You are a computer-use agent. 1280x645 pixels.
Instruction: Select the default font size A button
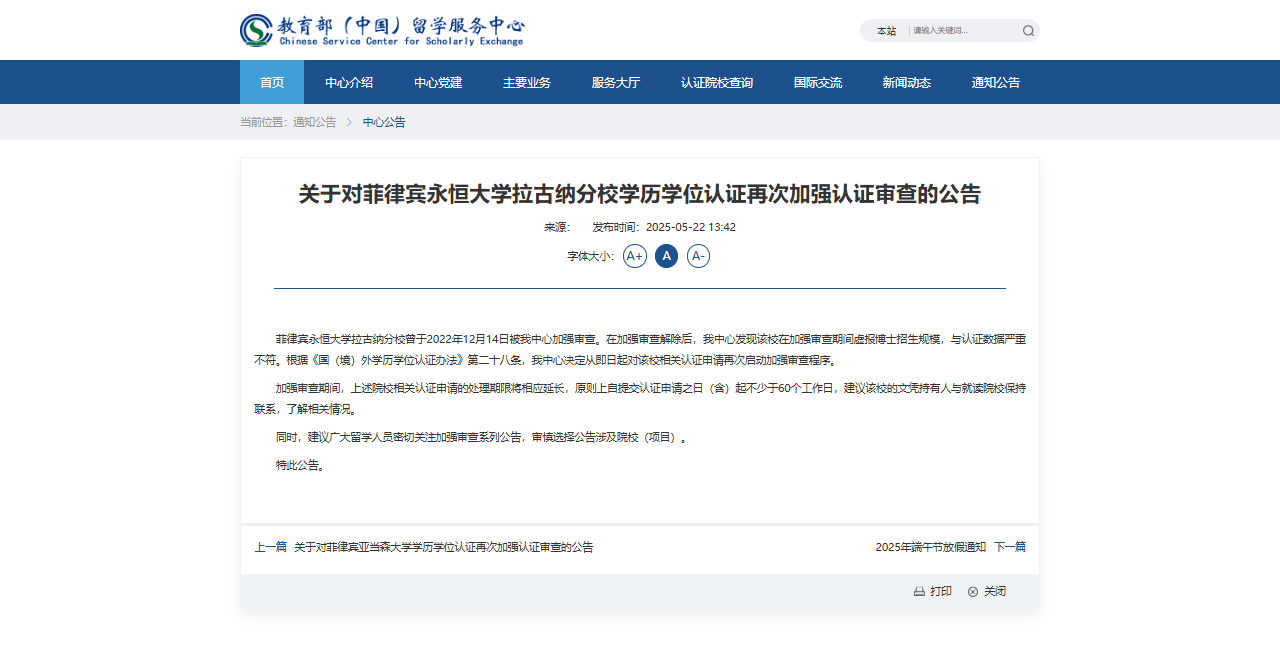(666, 256)
